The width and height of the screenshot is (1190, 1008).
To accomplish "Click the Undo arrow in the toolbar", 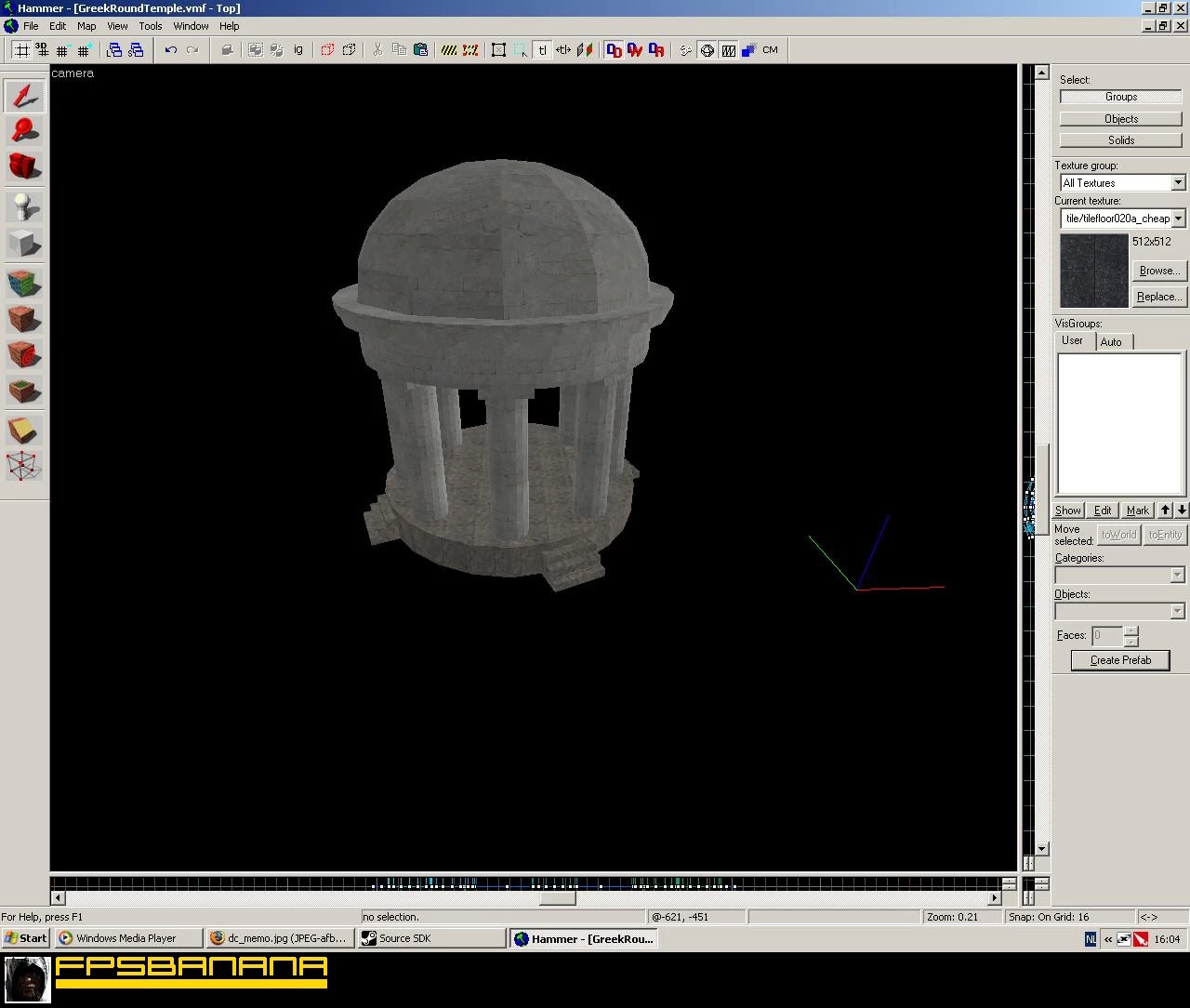I will click(171, 50).
